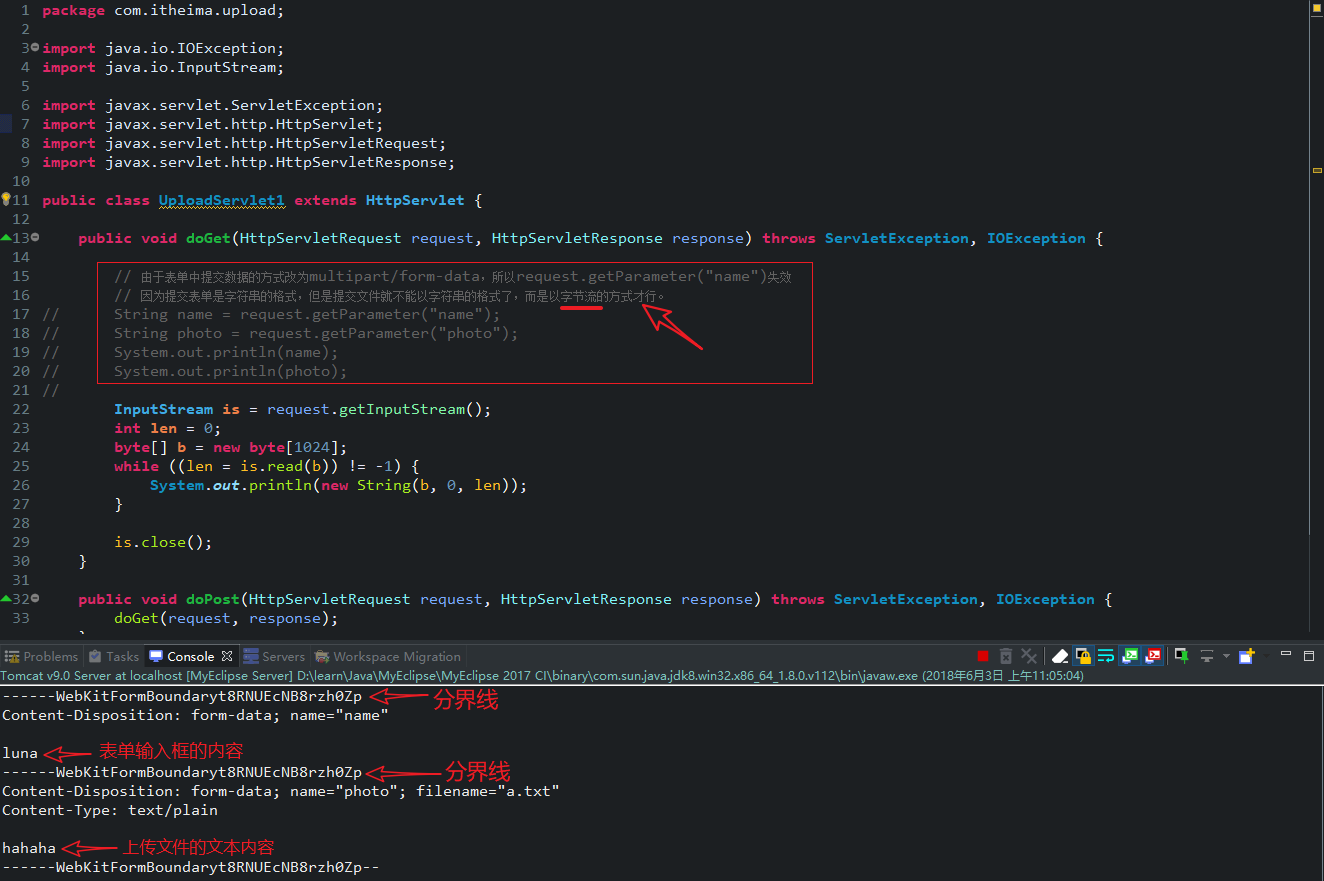Click show console on standard error icon
Image resolution: width=1324 pixels, height=881 pixels.
pos(1153,656)
